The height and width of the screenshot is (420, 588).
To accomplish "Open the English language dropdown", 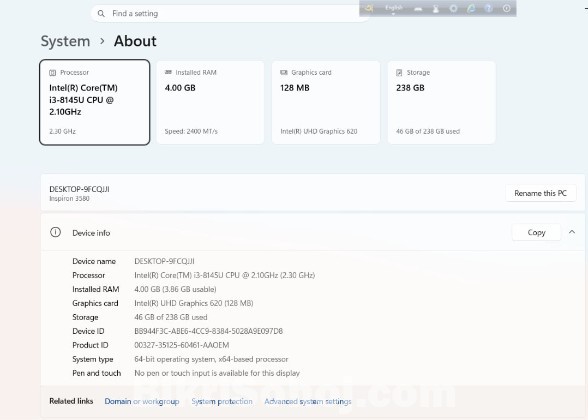I will (393, 9).
